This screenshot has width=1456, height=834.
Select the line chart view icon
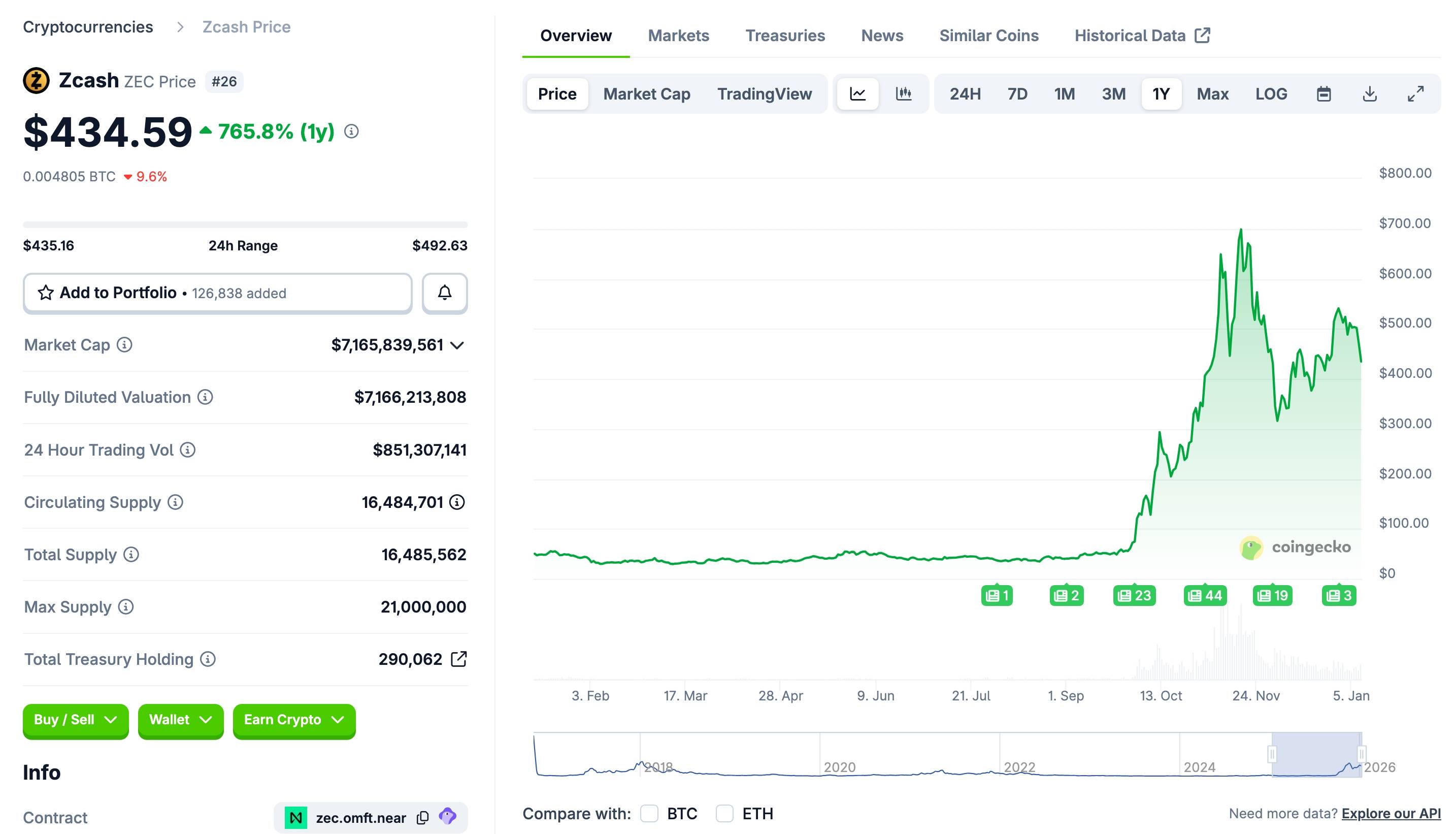click(x=857, y=93)
